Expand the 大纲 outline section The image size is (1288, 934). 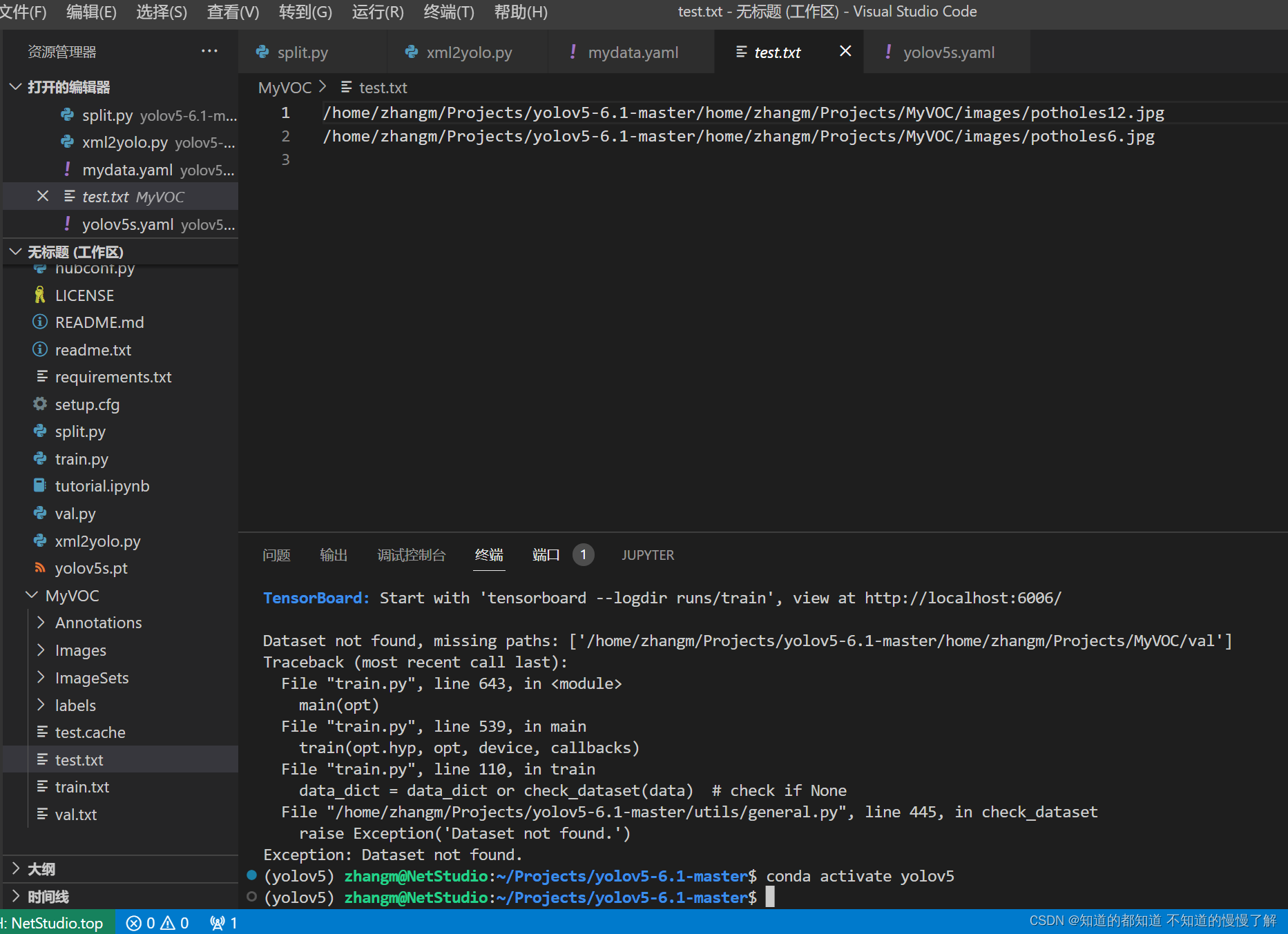(x=16, y=868)
